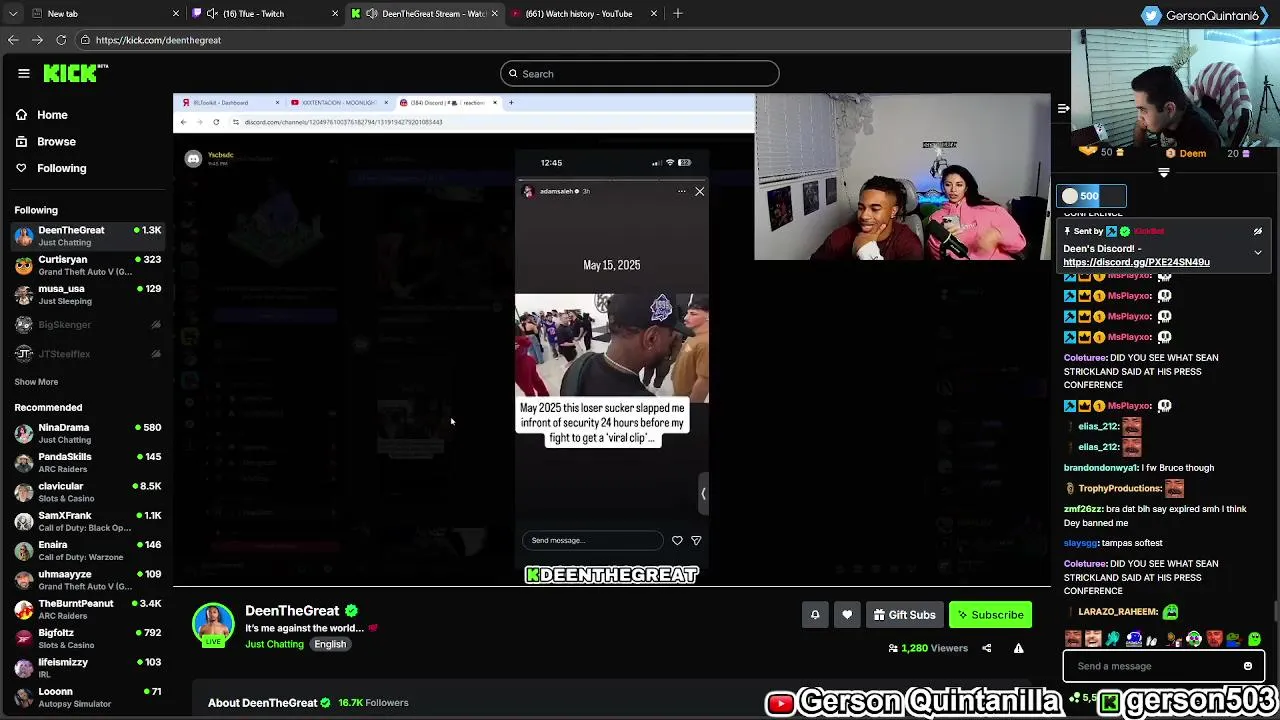
Task: Open uhmaayyze recommended channel
Action: pos(88,580)
